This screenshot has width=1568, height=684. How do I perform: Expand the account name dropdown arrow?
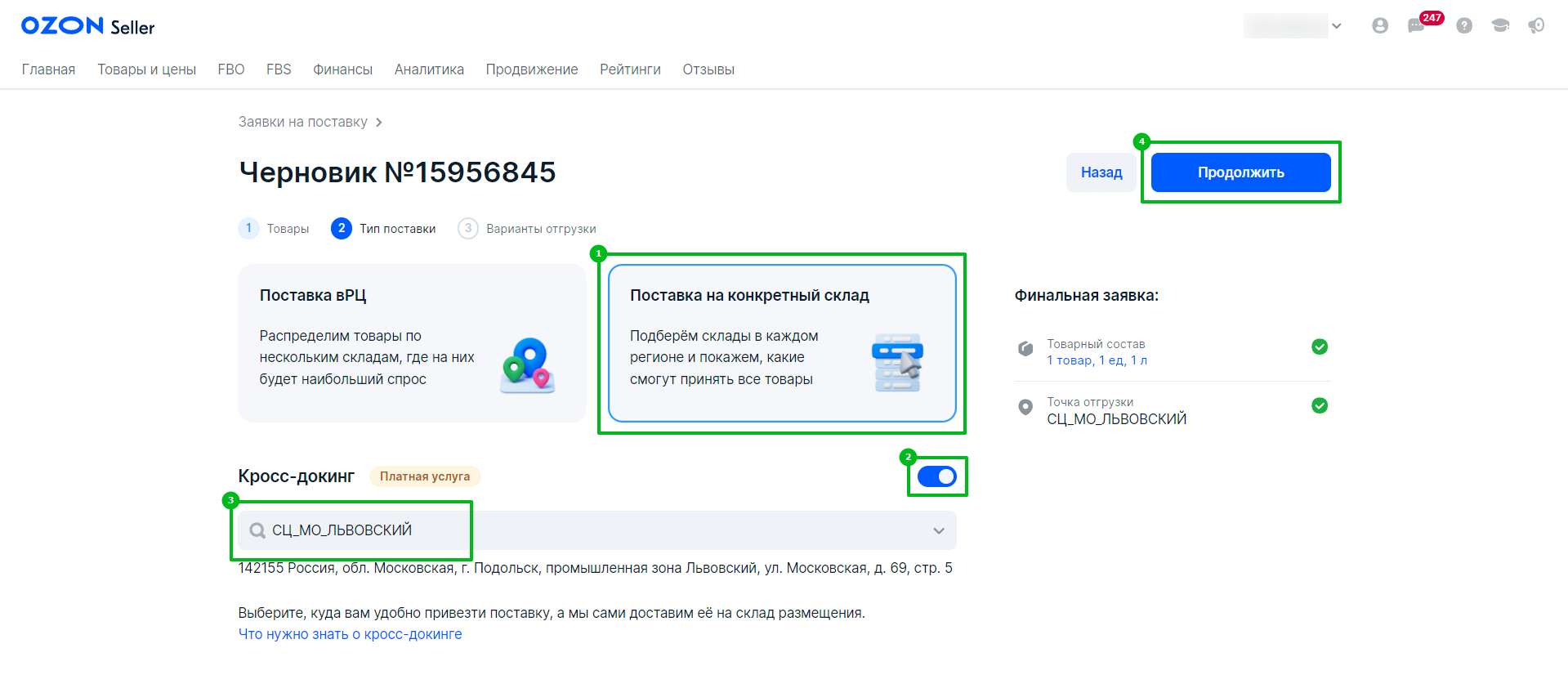coord(1337,26)
